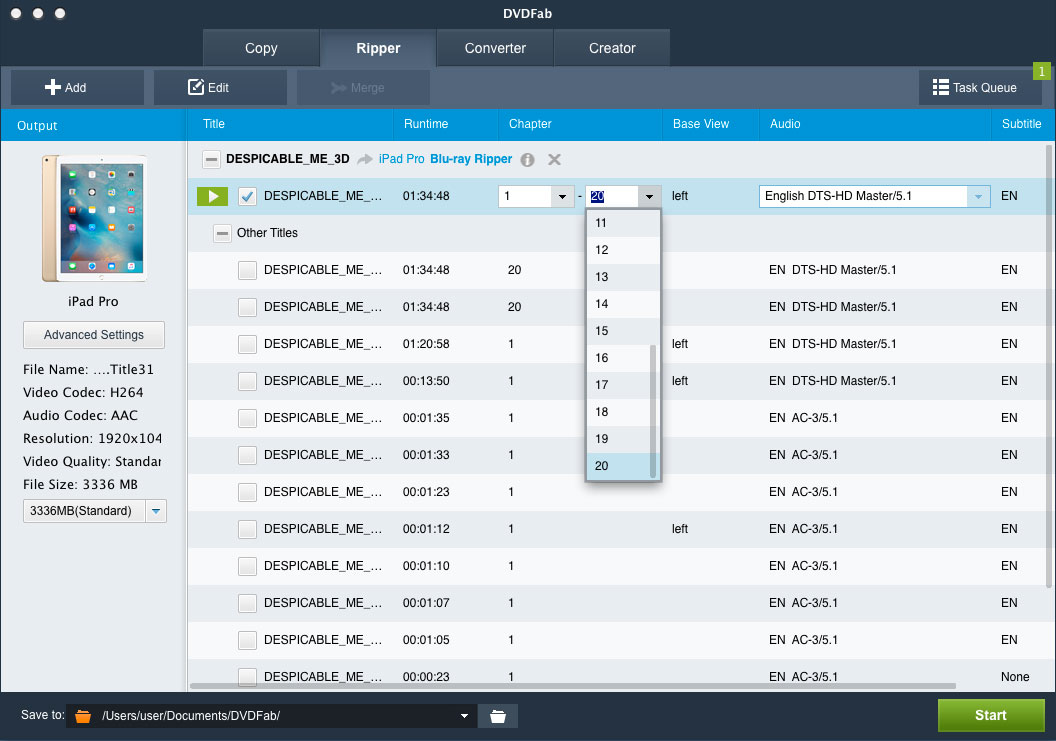Select chapter 20 in the list

(x=620, y=465)
